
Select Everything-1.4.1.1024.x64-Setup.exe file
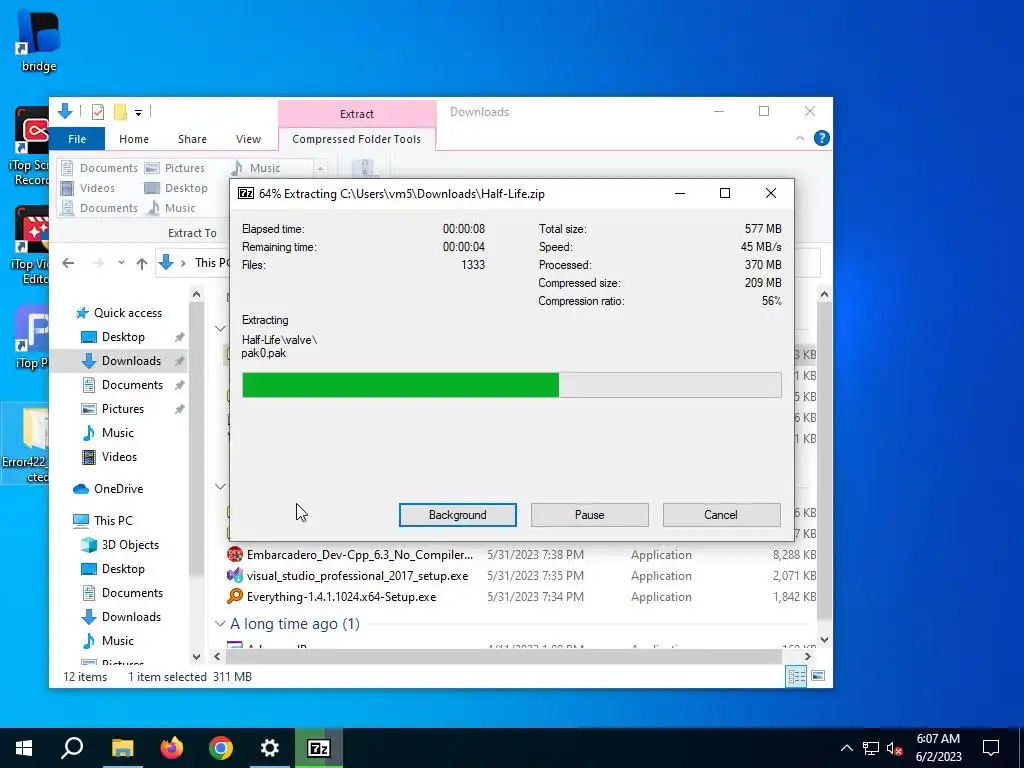pyautogui.click(x=341, y=596)
